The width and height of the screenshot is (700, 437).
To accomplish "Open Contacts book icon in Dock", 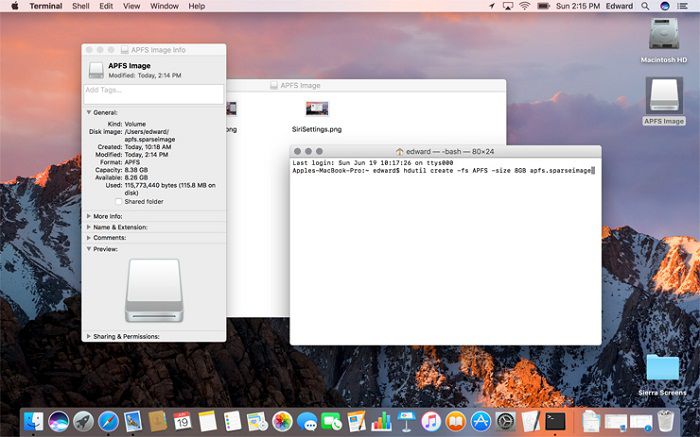I will point(158,421).
